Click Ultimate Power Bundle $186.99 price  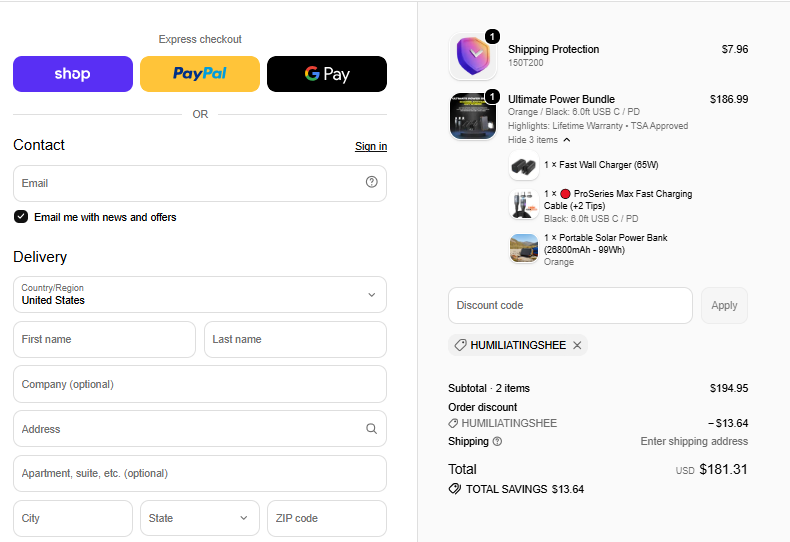click(x=729, y=99)
